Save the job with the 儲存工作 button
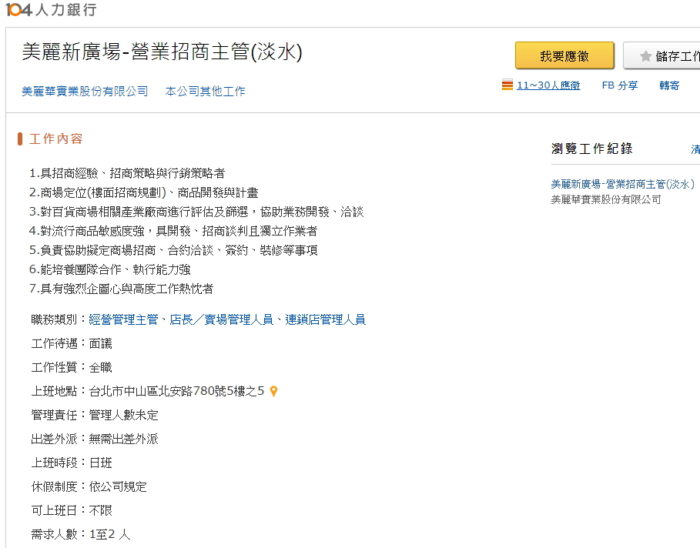The height and width of the screenshot is (548, 700). pyautogui.click(x=662, y=56)
